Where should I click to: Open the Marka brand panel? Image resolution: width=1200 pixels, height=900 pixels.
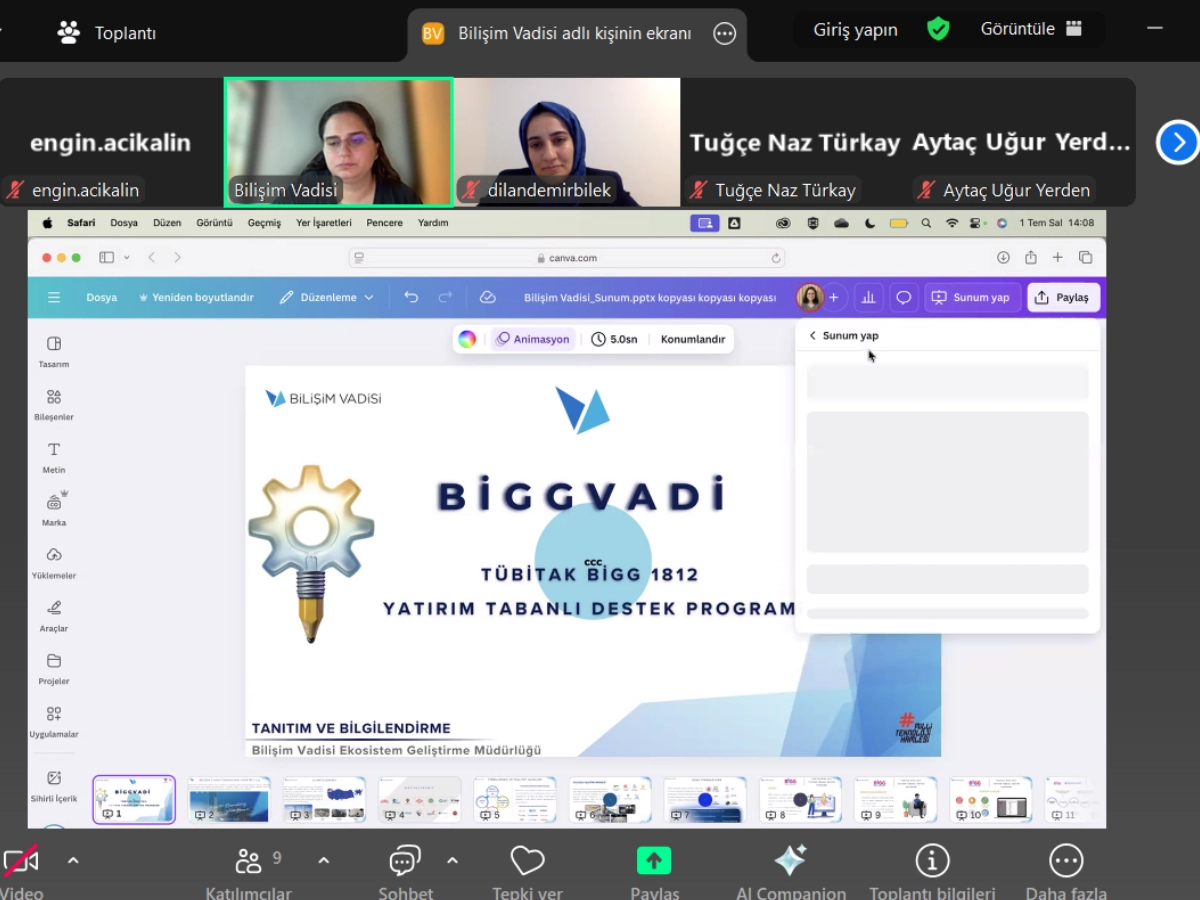(x=54, y=509)
